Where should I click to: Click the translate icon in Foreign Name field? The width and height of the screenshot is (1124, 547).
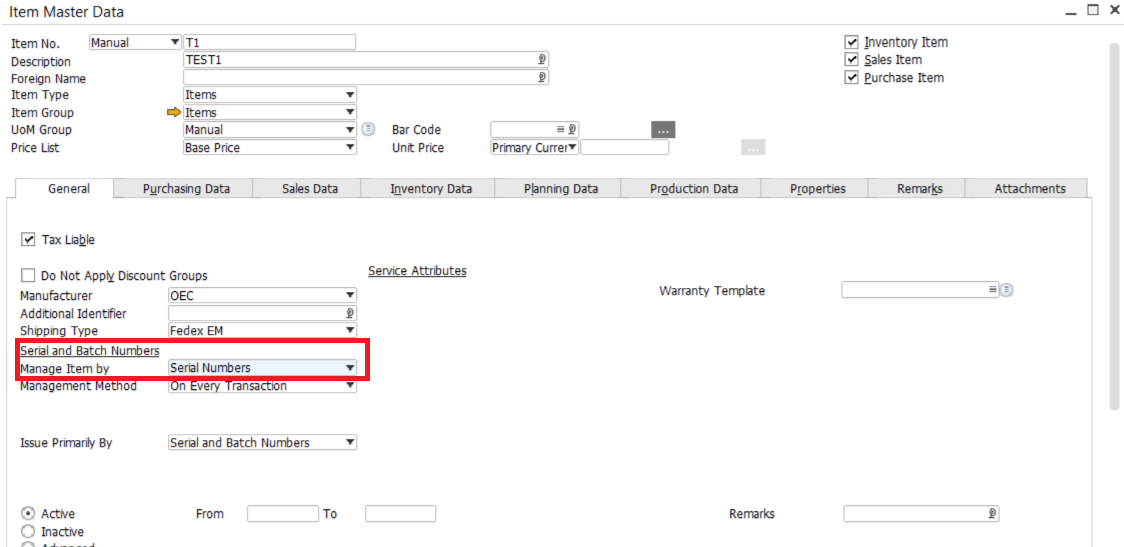pyautogui.click(x=542, y=77)
